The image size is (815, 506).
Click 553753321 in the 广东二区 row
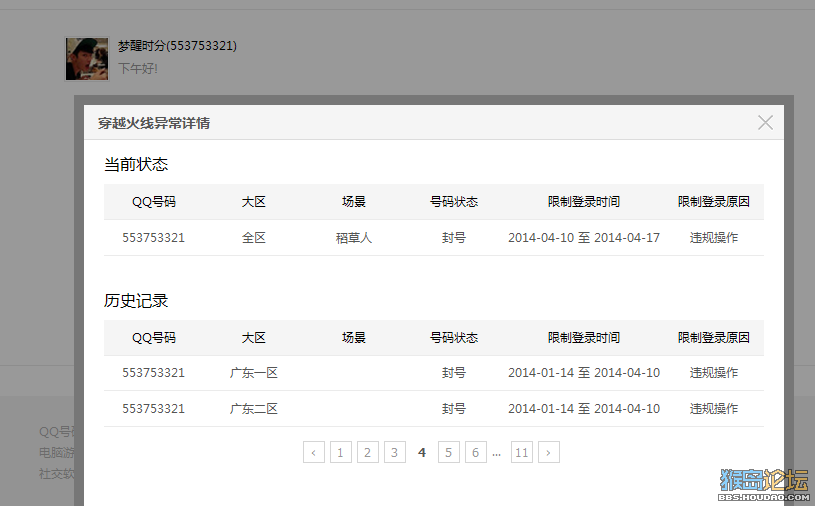point(153,409)
